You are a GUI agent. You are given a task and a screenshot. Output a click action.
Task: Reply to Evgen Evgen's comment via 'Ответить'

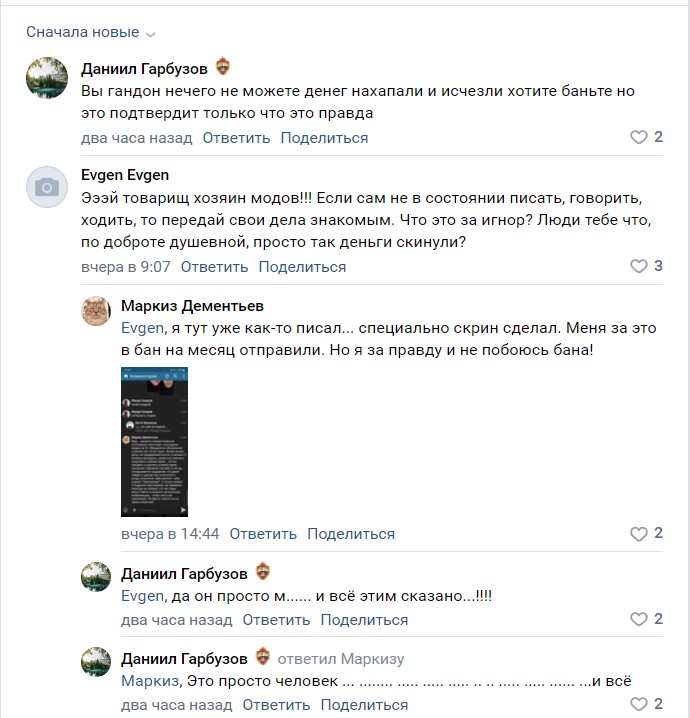click(x=214, y=267)
